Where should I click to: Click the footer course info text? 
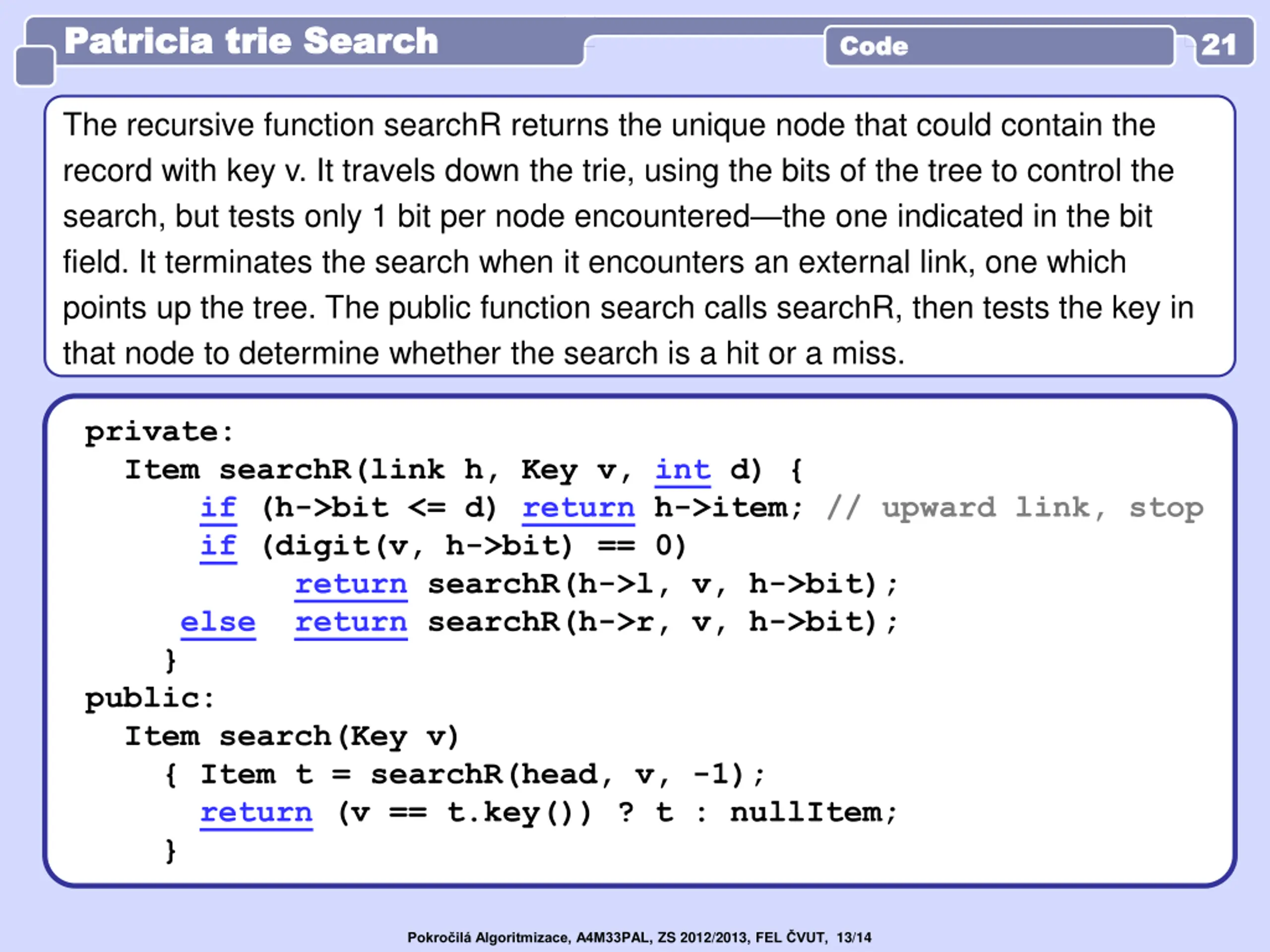point(639,938)
